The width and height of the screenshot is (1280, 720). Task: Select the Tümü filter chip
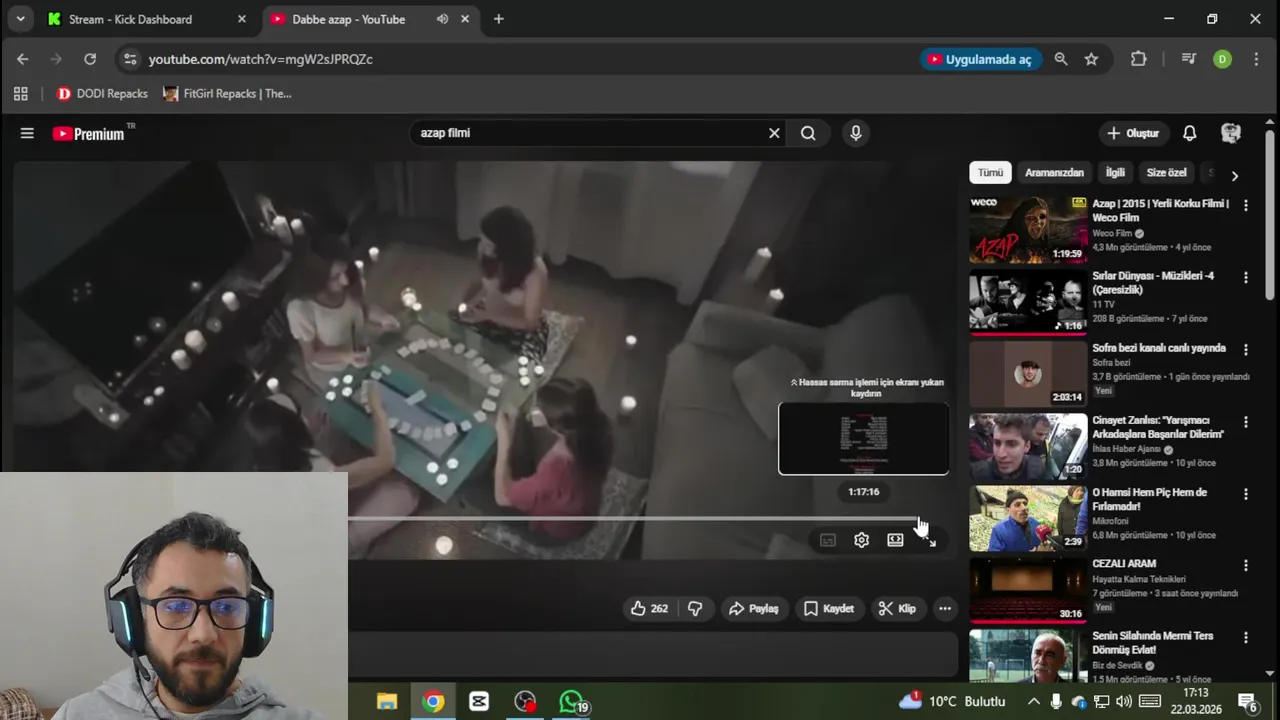[x=990, y=173]
